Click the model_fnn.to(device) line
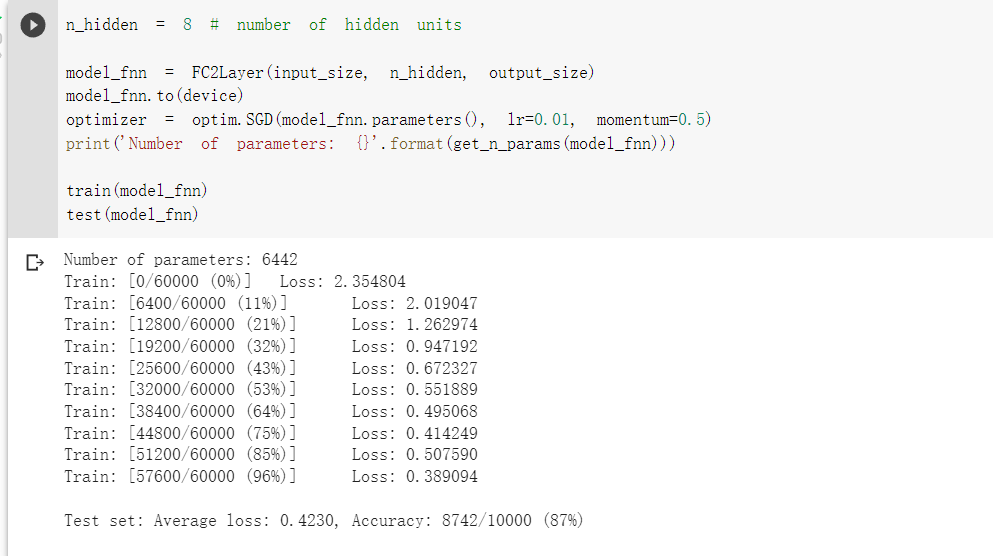Image resolution: width=993 pixels, height=556 pixels. 155,96
